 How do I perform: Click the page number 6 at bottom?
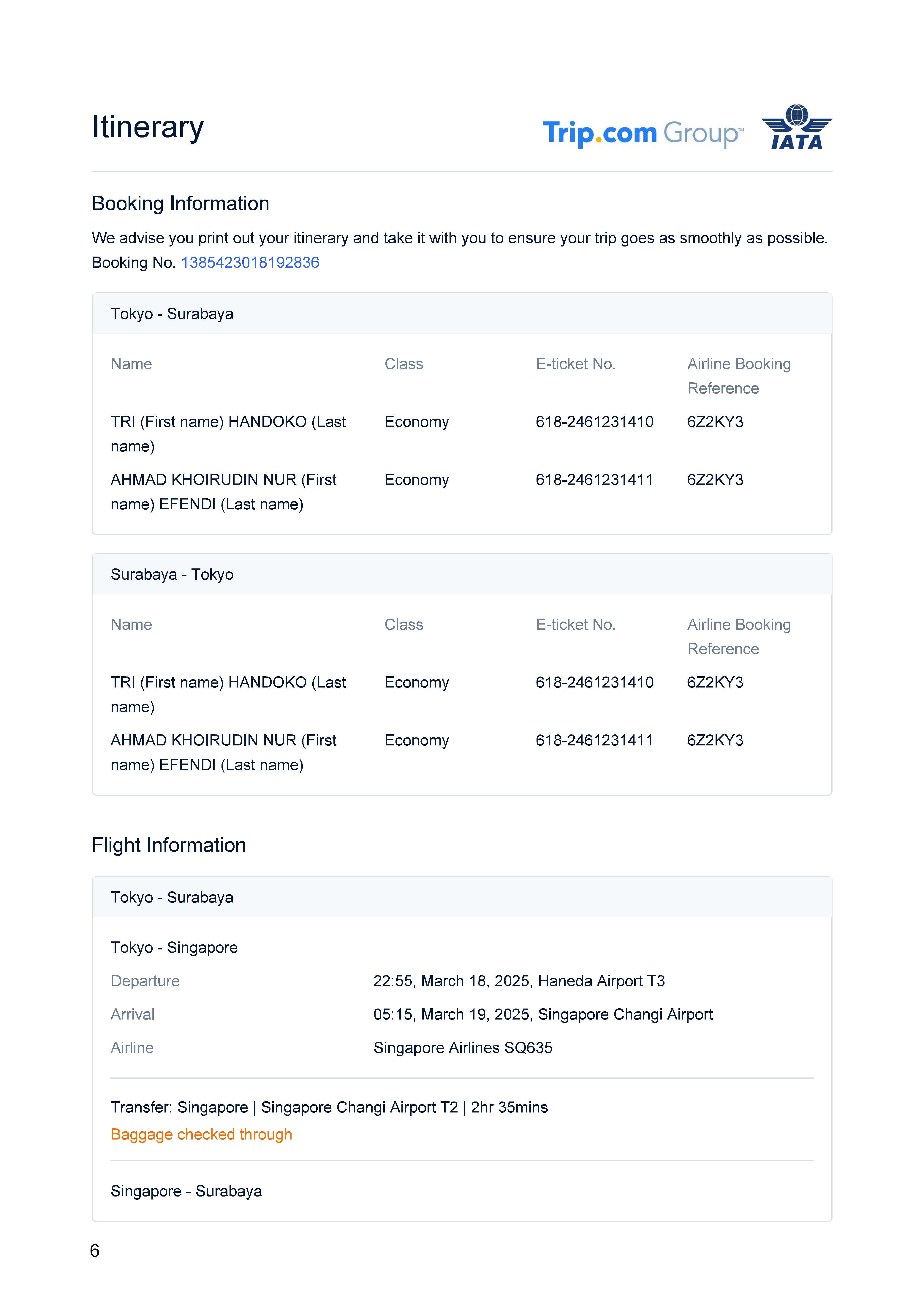tap(94, 1251)
